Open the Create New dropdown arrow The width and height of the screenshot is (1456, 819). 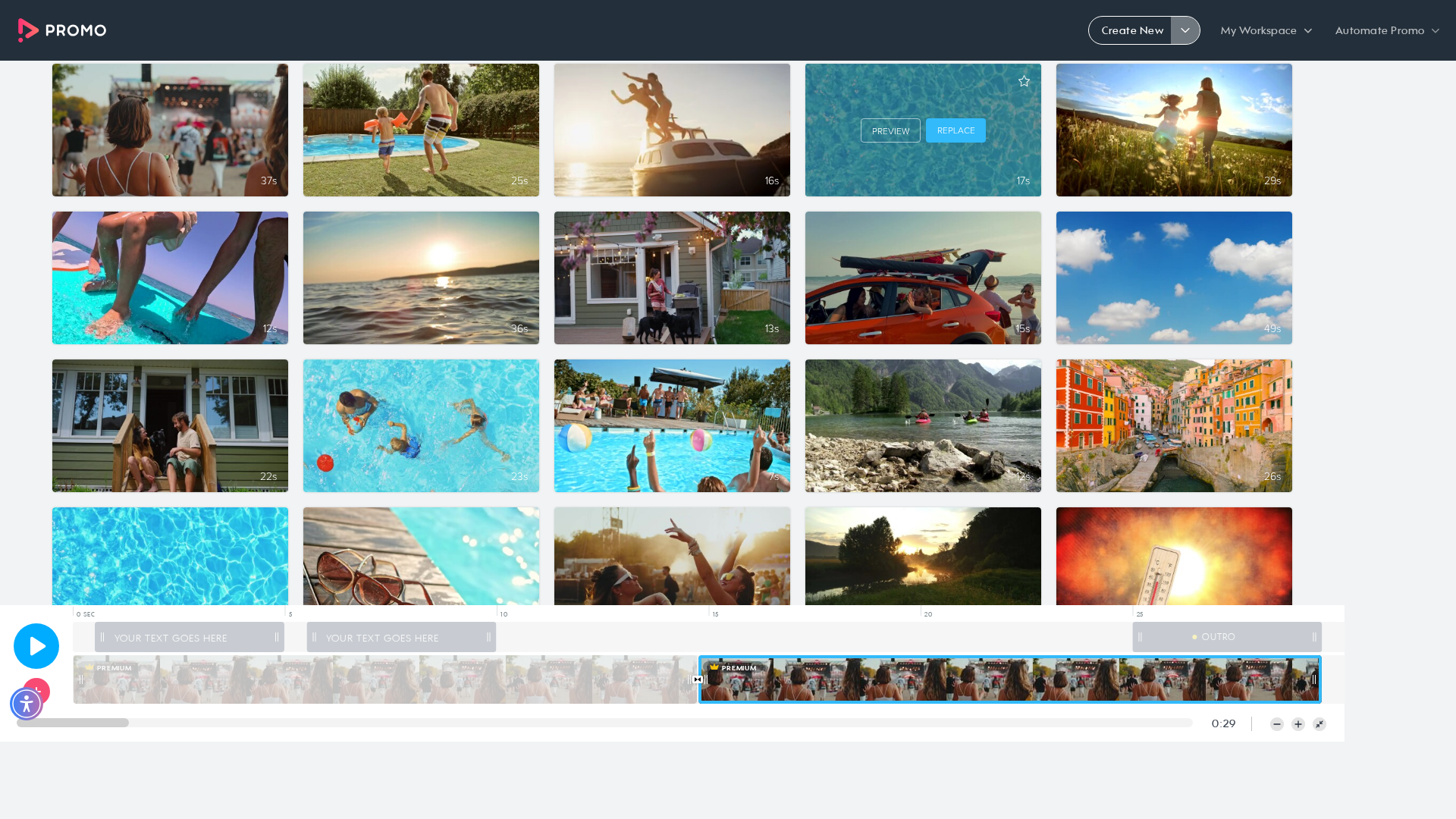1185,30
